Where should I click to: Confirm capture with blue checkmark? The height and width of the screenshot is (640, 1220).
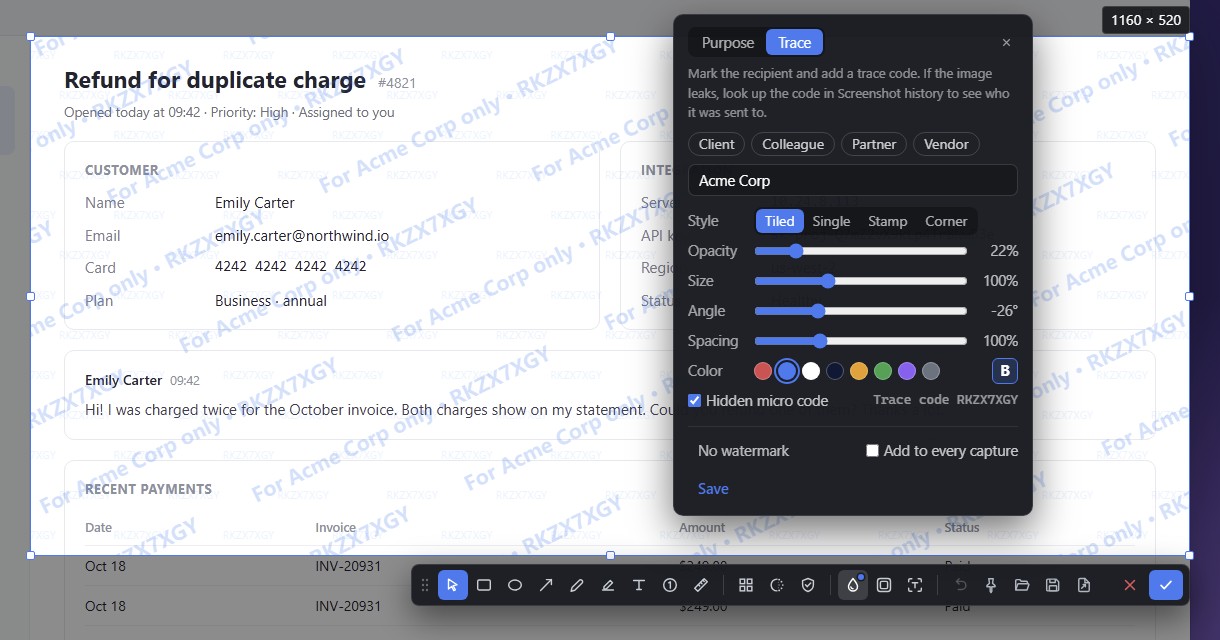tap(1165, 585)
